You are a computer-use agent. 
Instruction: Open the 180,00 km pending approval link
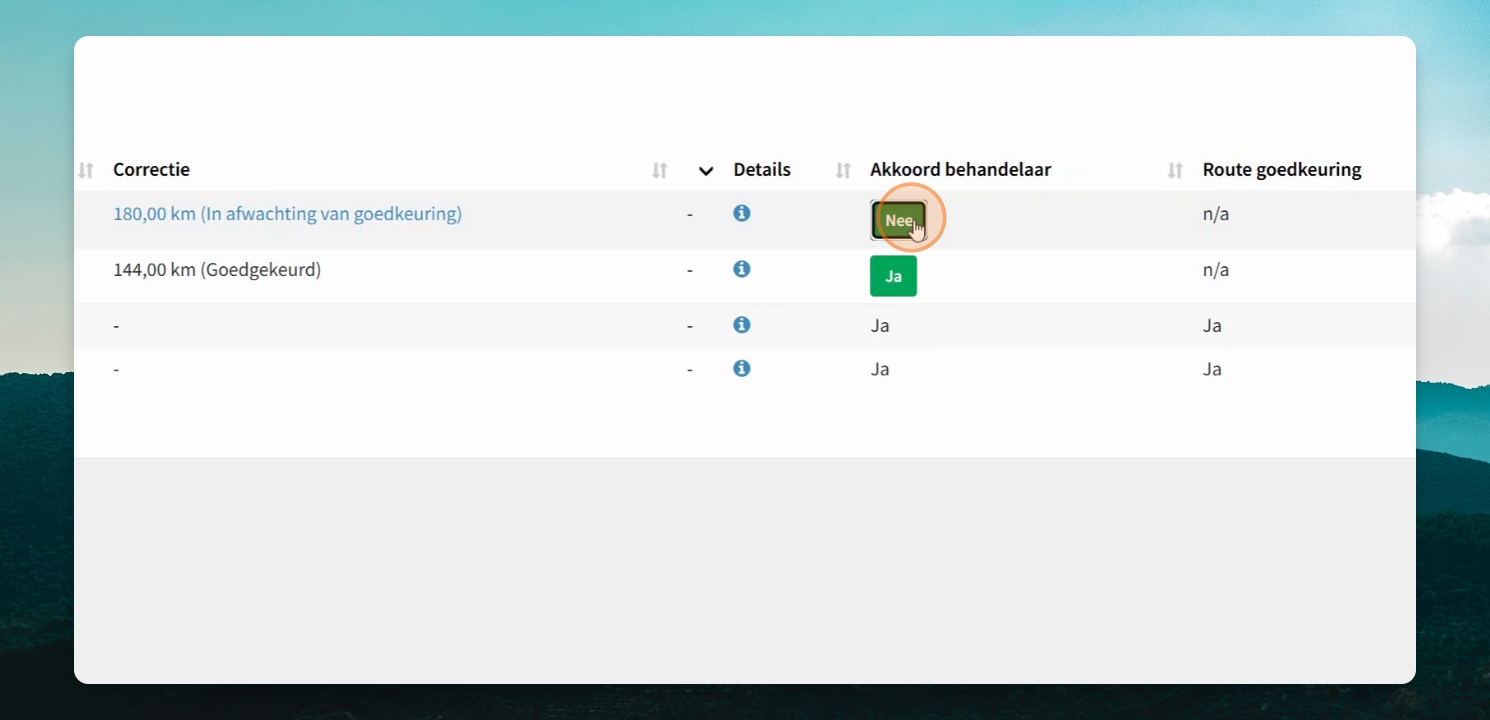pyautogui.click(x=287, y=214)
